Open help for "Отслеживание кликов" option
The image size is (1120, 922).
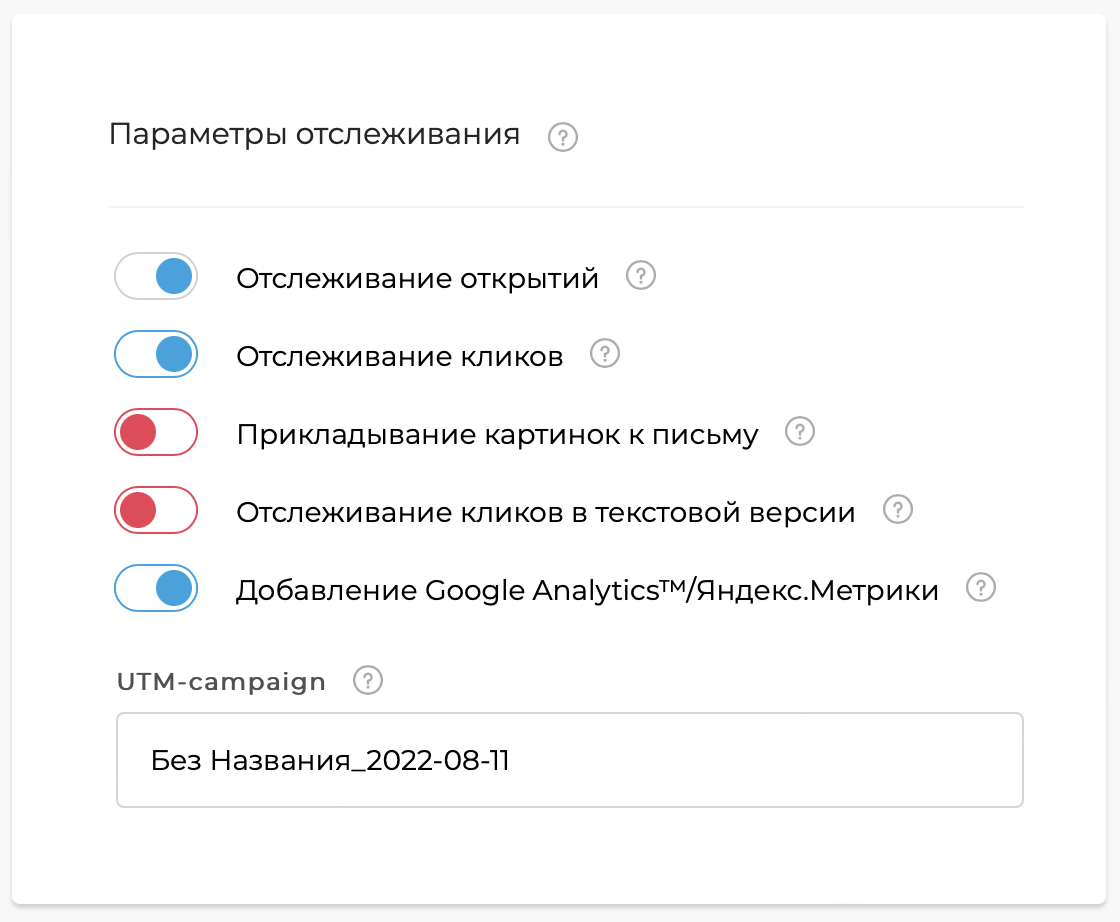click(x=604, y=353)
